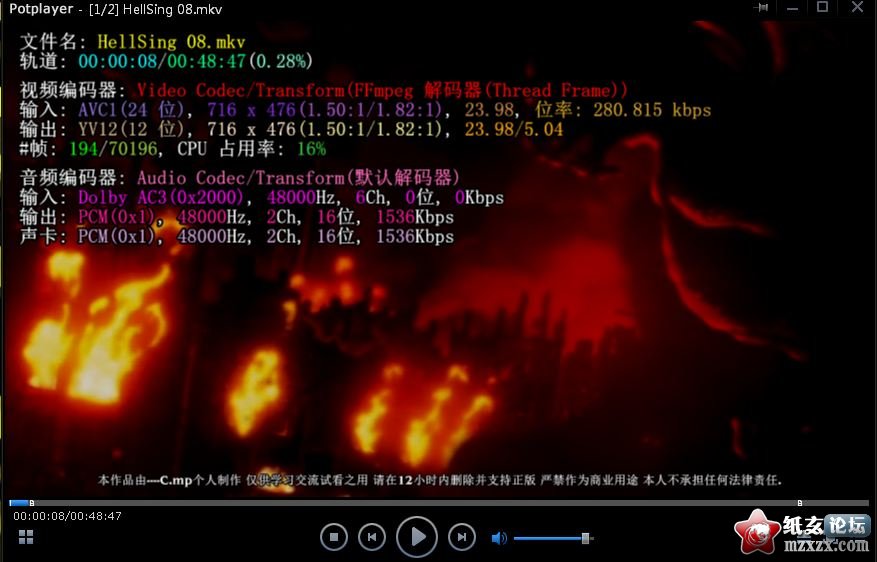877x562 pixels.
Task: Click the 'YV12(12 位)' output format text
Action: click(131, 129)
